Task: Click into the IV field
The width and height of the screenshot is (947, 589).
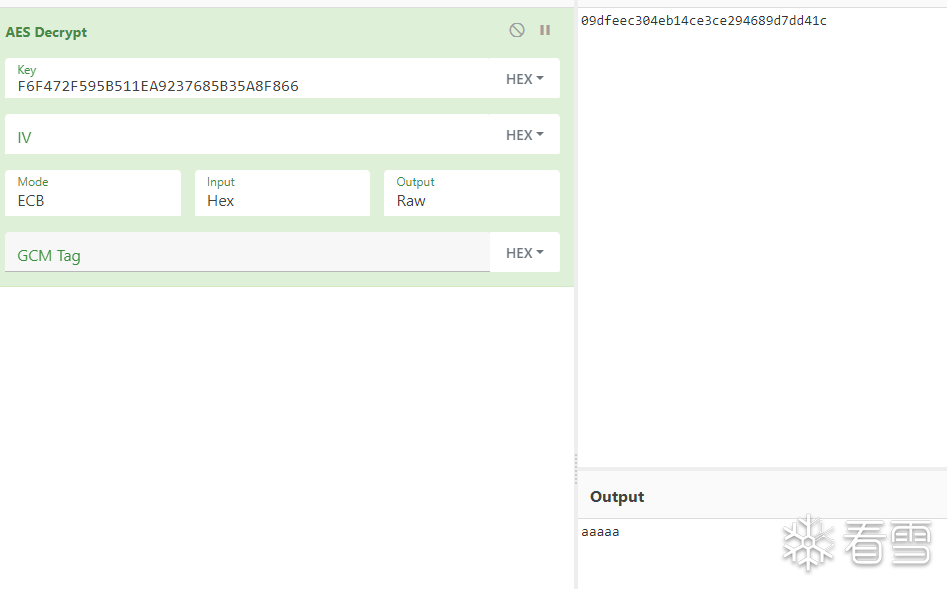Action: tap(250, 136)
